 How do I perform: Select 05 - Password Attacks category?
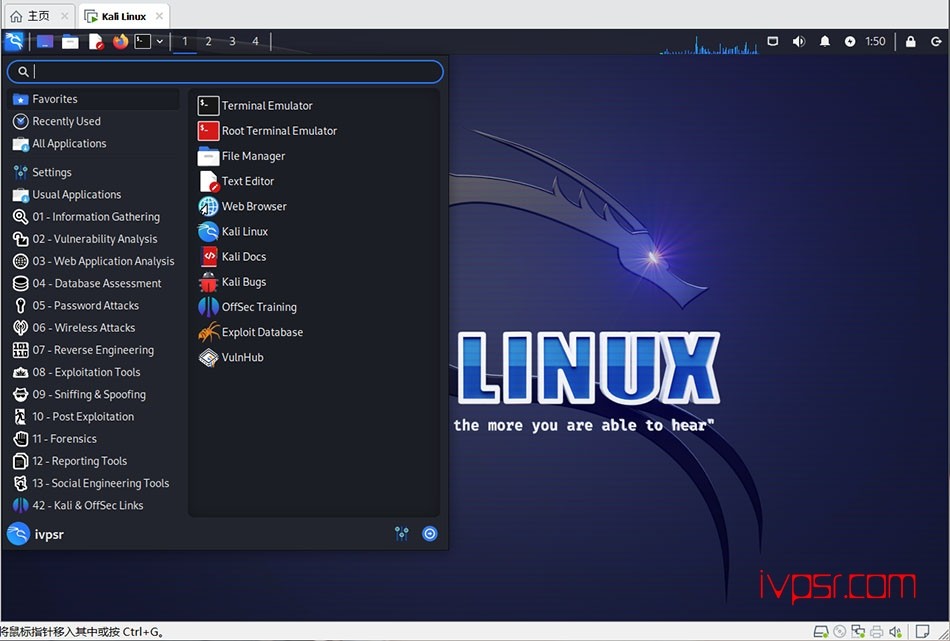(94, 305)
